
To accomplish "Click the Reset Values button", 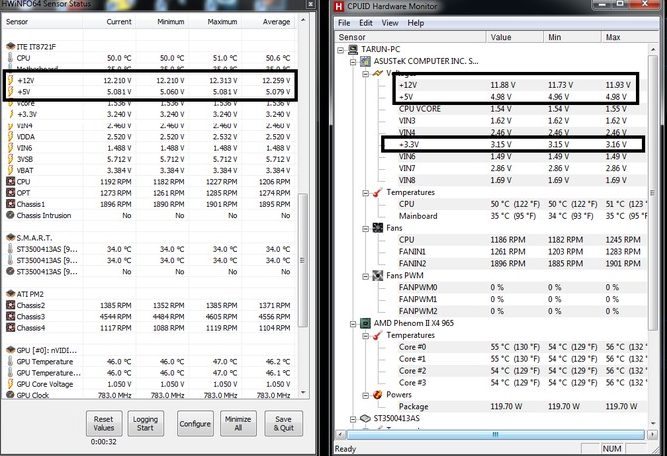I will pos(104,424).
